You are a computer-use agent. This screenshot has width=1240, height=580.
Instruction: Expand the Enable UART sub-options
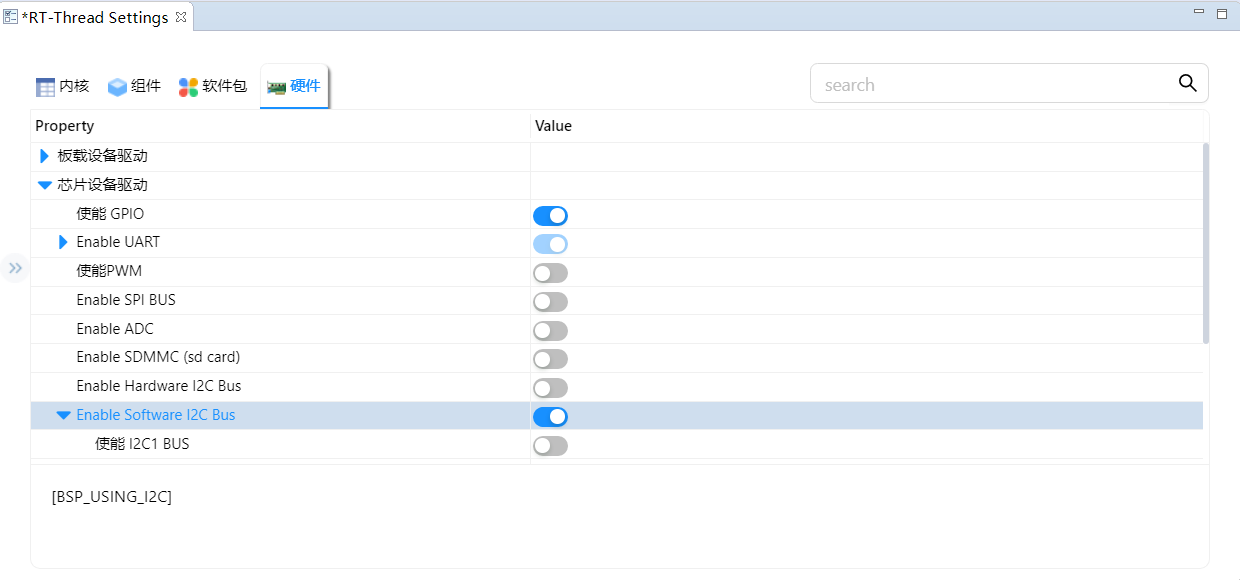pyautogui.click(x=63, y=242)
